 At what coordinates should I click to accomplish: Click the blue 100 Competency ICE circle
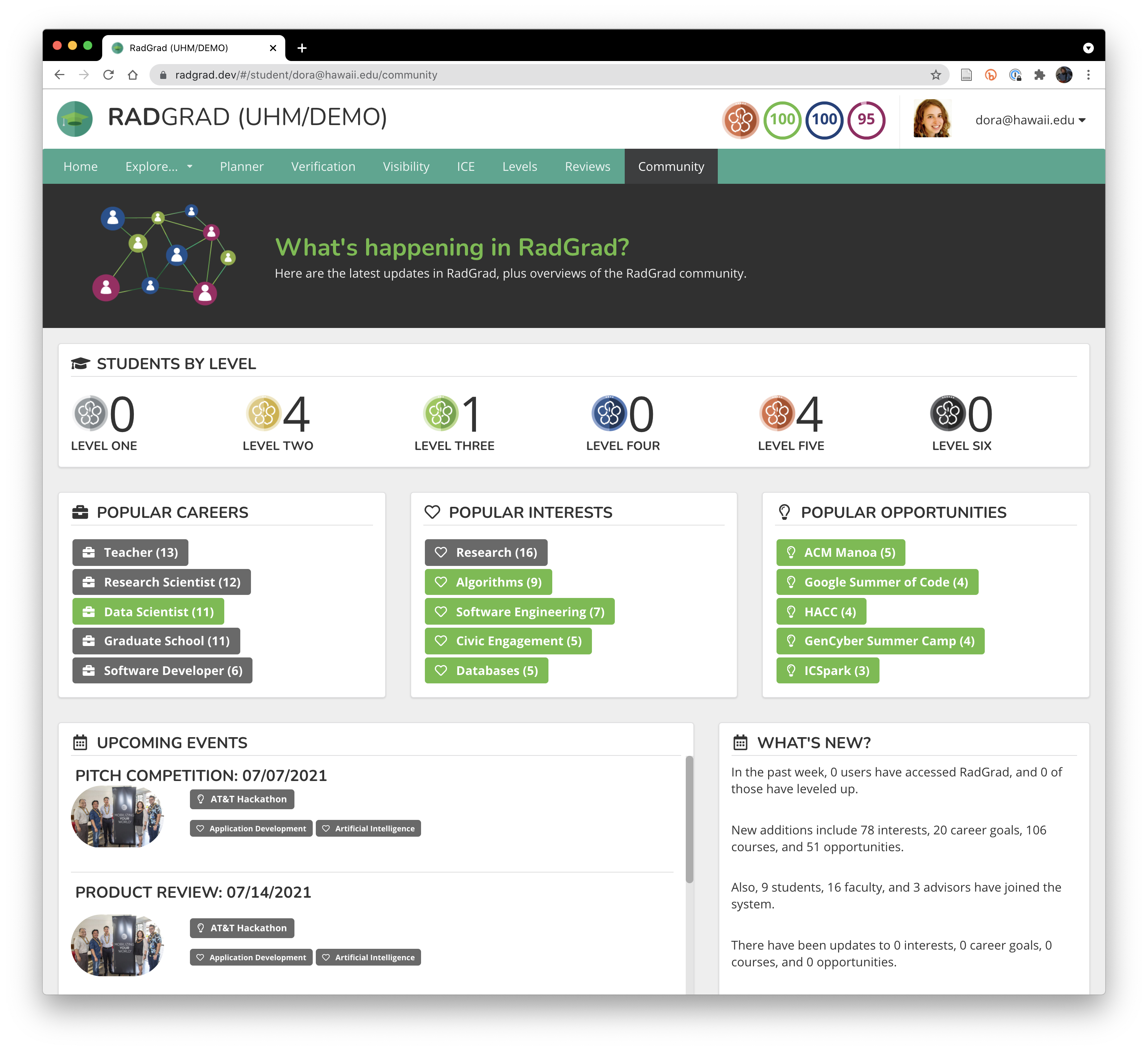click(x=824, y=120)
